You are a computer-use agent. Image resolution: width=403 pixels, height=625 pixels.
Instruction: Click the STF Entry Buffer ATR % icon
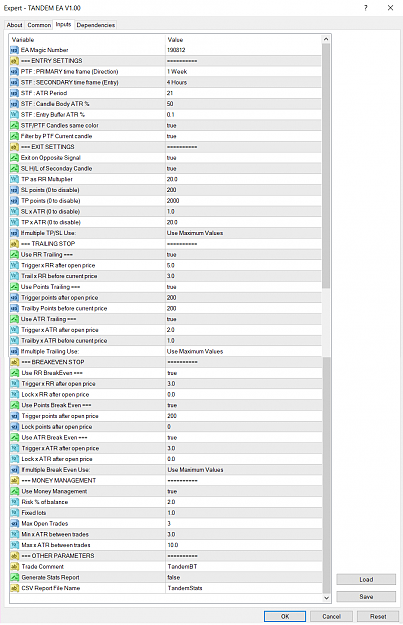coord(14,115)
